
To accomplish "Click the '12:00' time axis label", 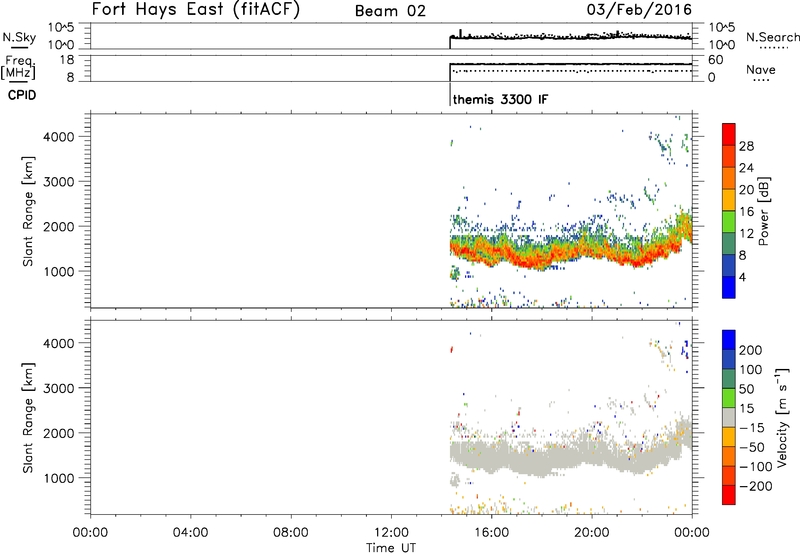I will coord(391,533).
